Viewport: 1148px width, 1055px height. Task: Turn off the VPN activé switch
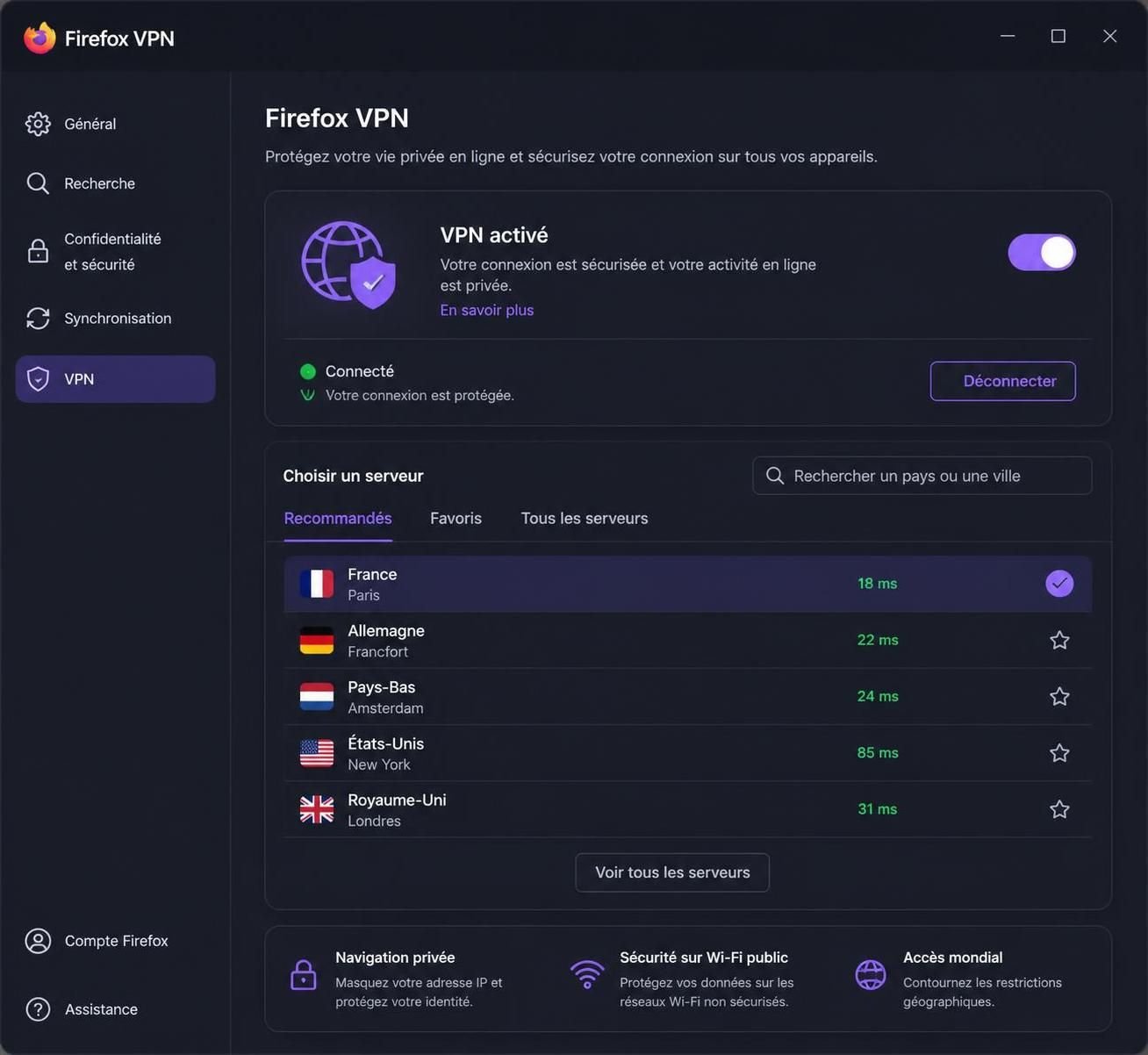point(1042,253)
